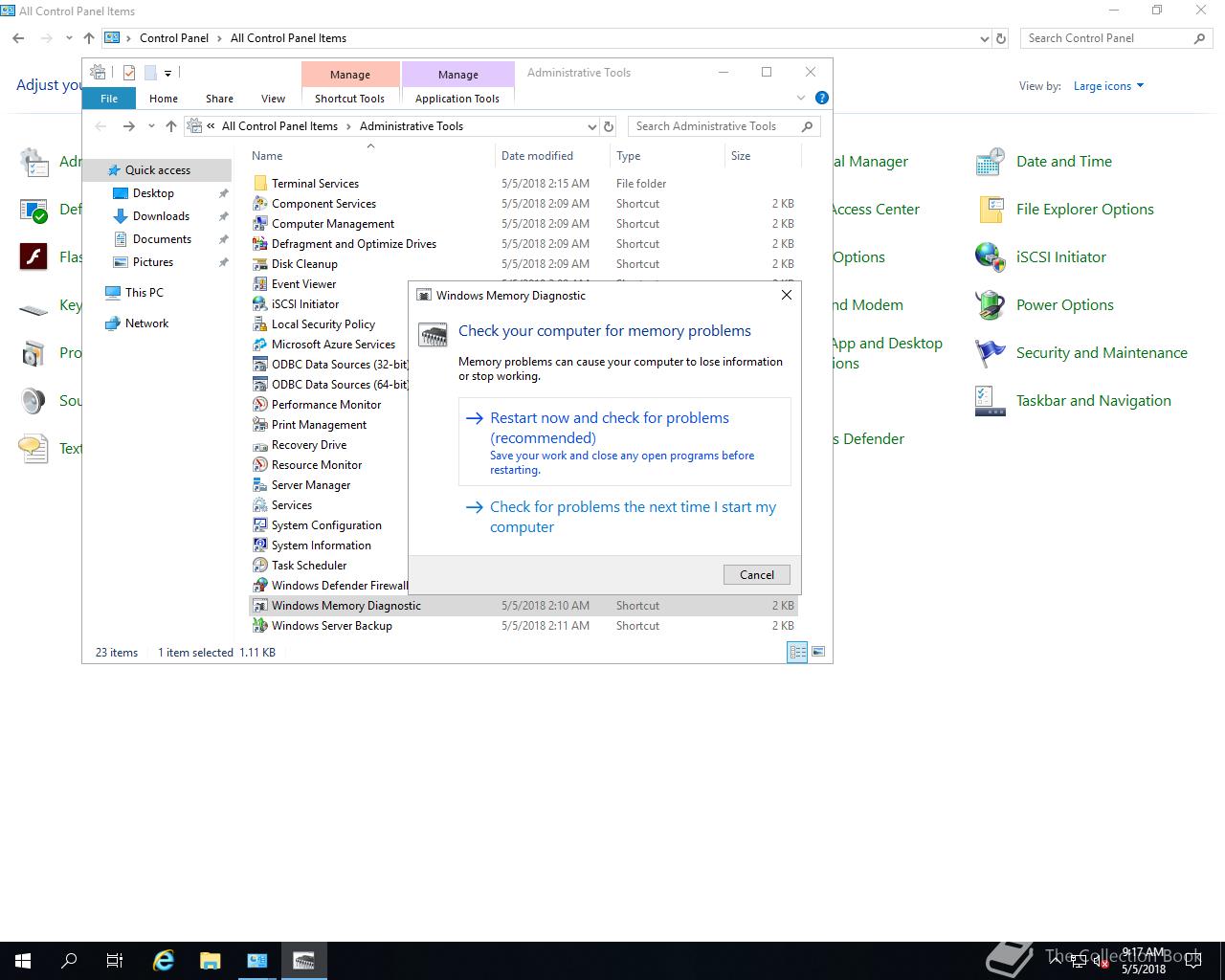Screen dimensions: 1225x980
Task: Choose Restart now and check for problems
Action: (x=625, y=442)
